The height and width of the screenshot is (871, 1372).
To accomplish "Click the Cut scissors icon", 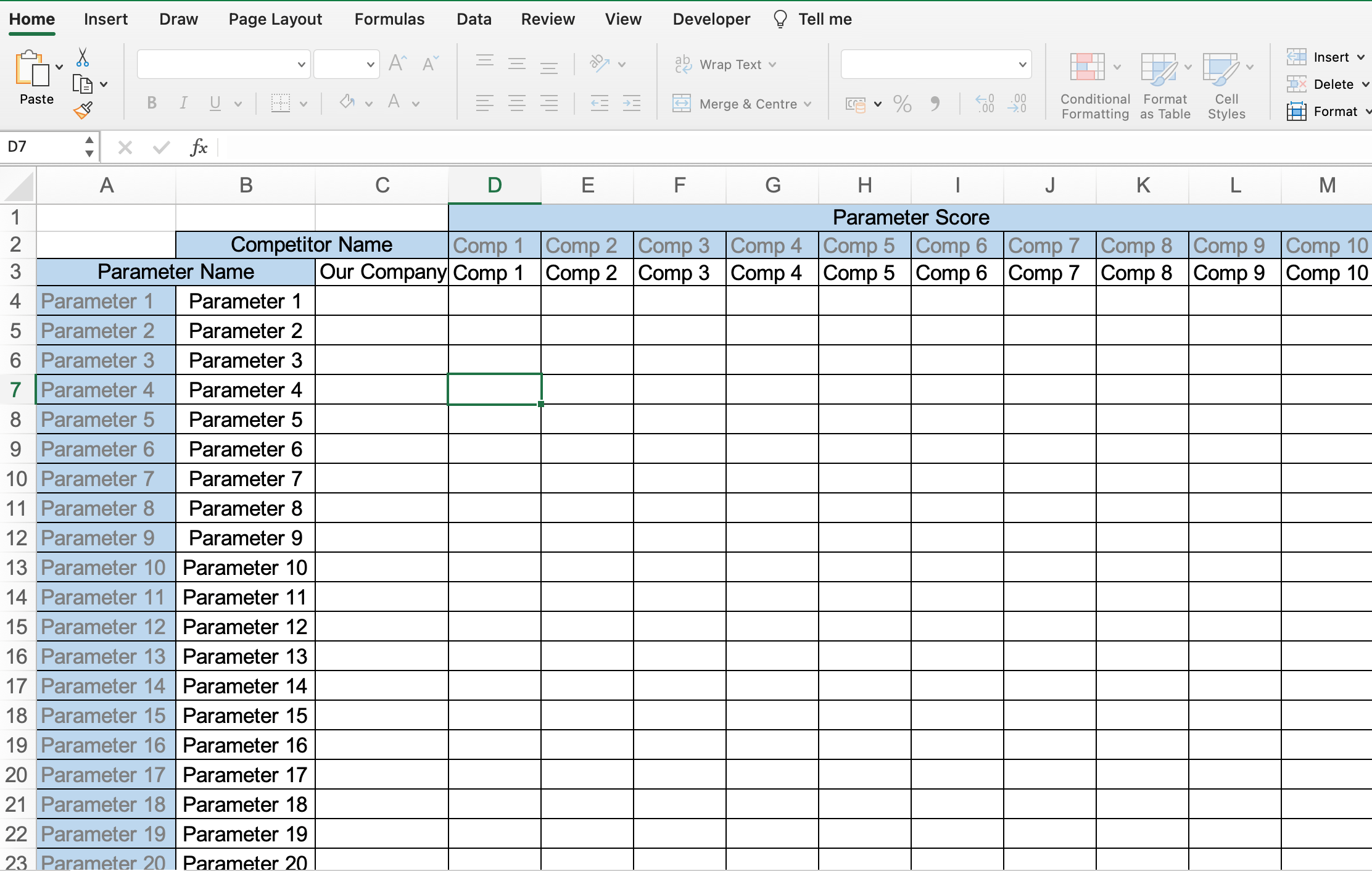I will 83,57.
